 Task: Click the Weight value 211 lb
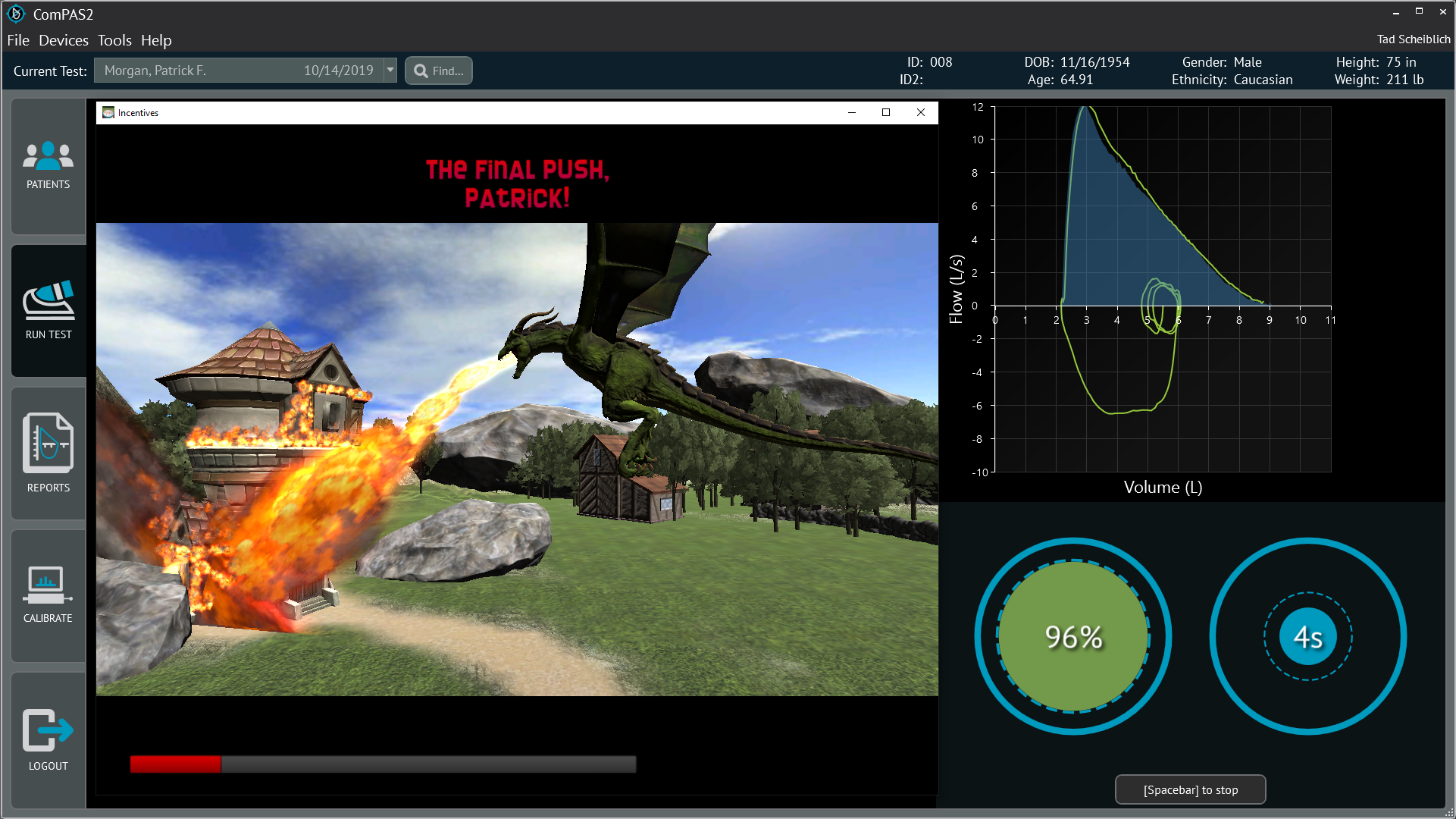[x=1405, y=80]
